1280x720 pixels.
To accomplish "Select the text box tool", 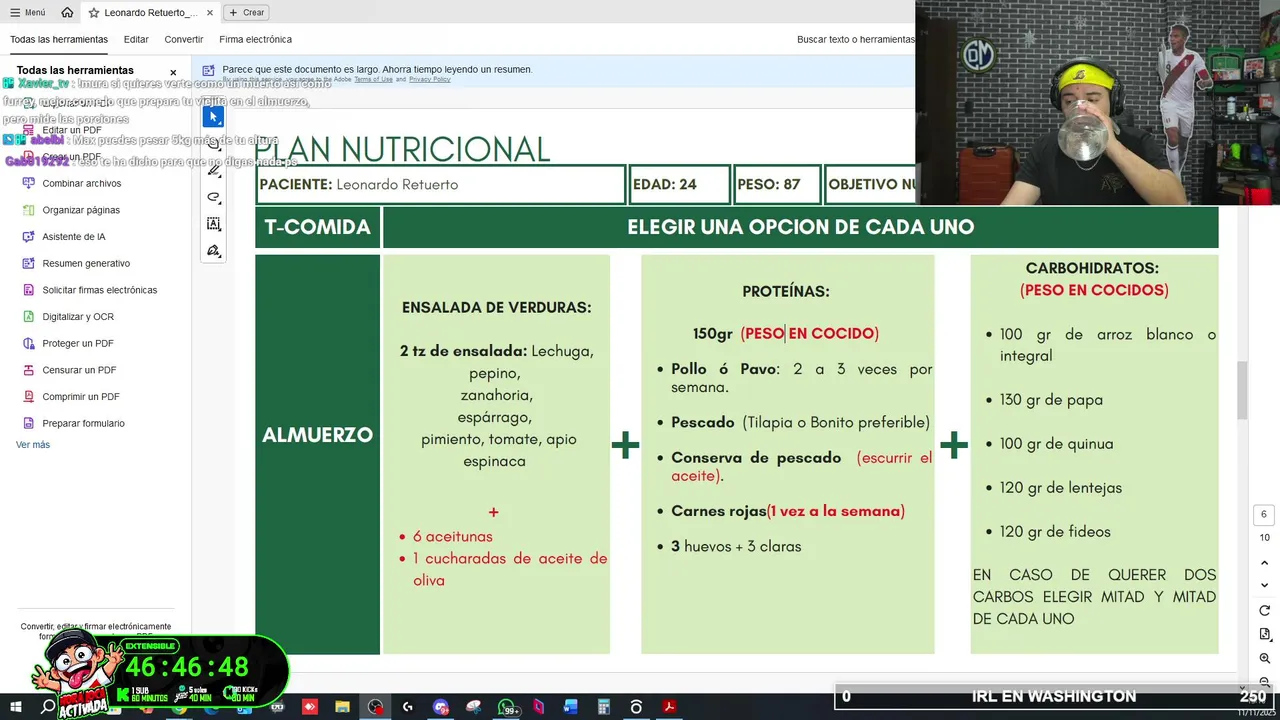I will 214,224.
